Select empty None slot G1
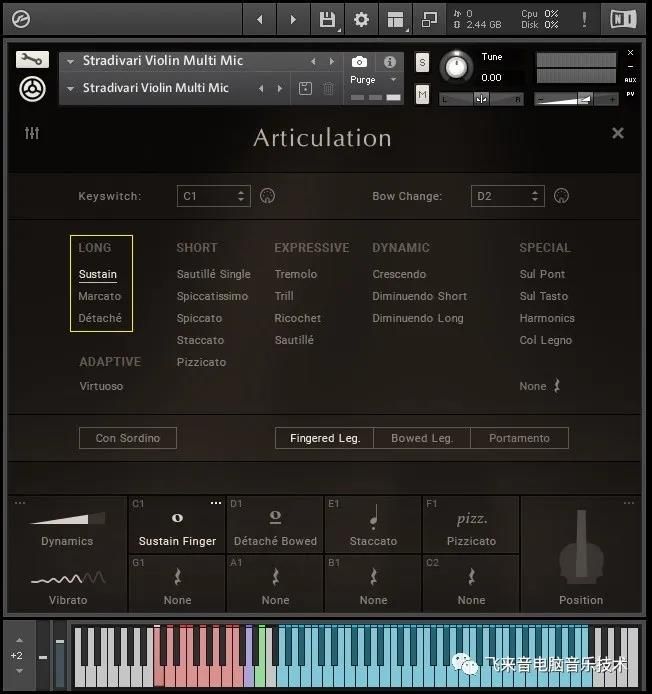The width and height of the screenshot is (652, 694). (x=177, y=583)
